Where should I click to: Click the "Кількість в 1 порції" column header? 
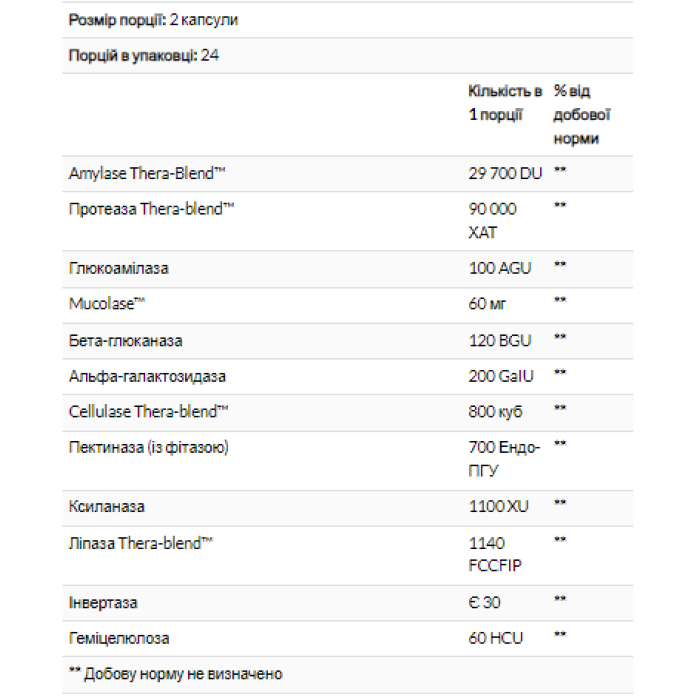(505, 103)
